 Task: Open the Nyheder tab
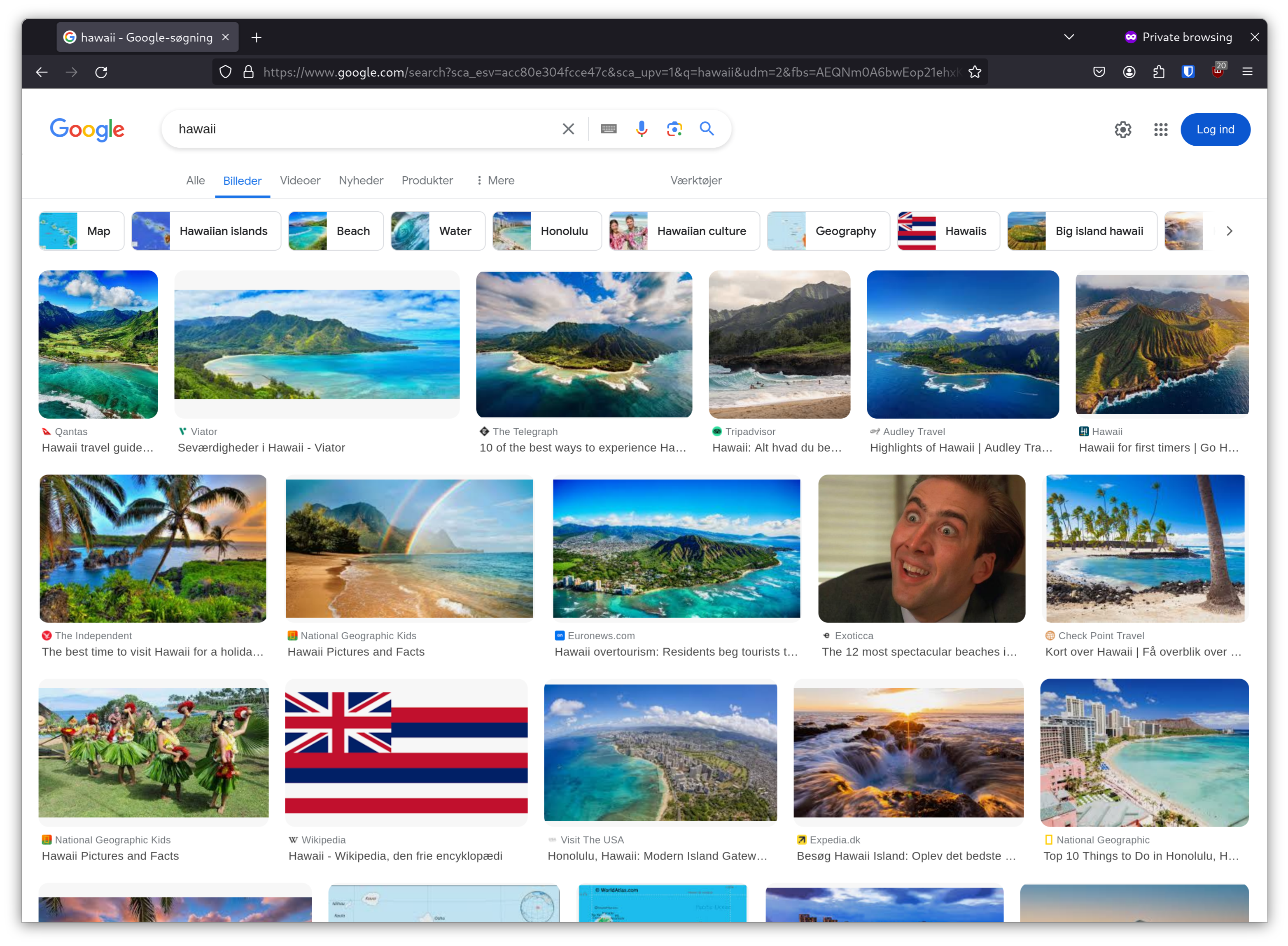[361, 180]
